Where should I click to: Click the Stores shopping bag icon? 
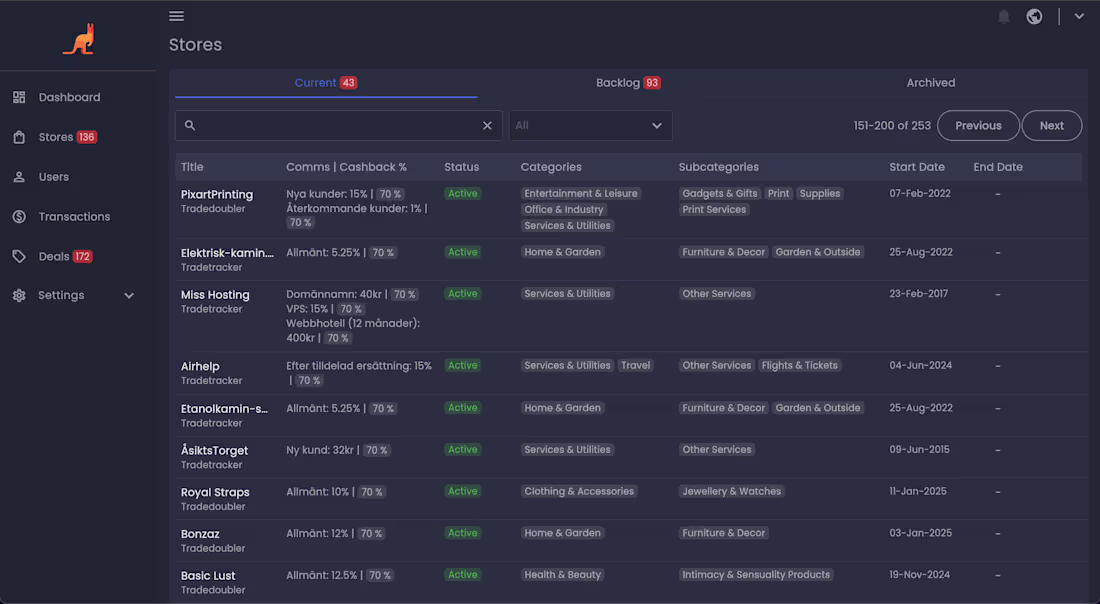click(19, 137)
